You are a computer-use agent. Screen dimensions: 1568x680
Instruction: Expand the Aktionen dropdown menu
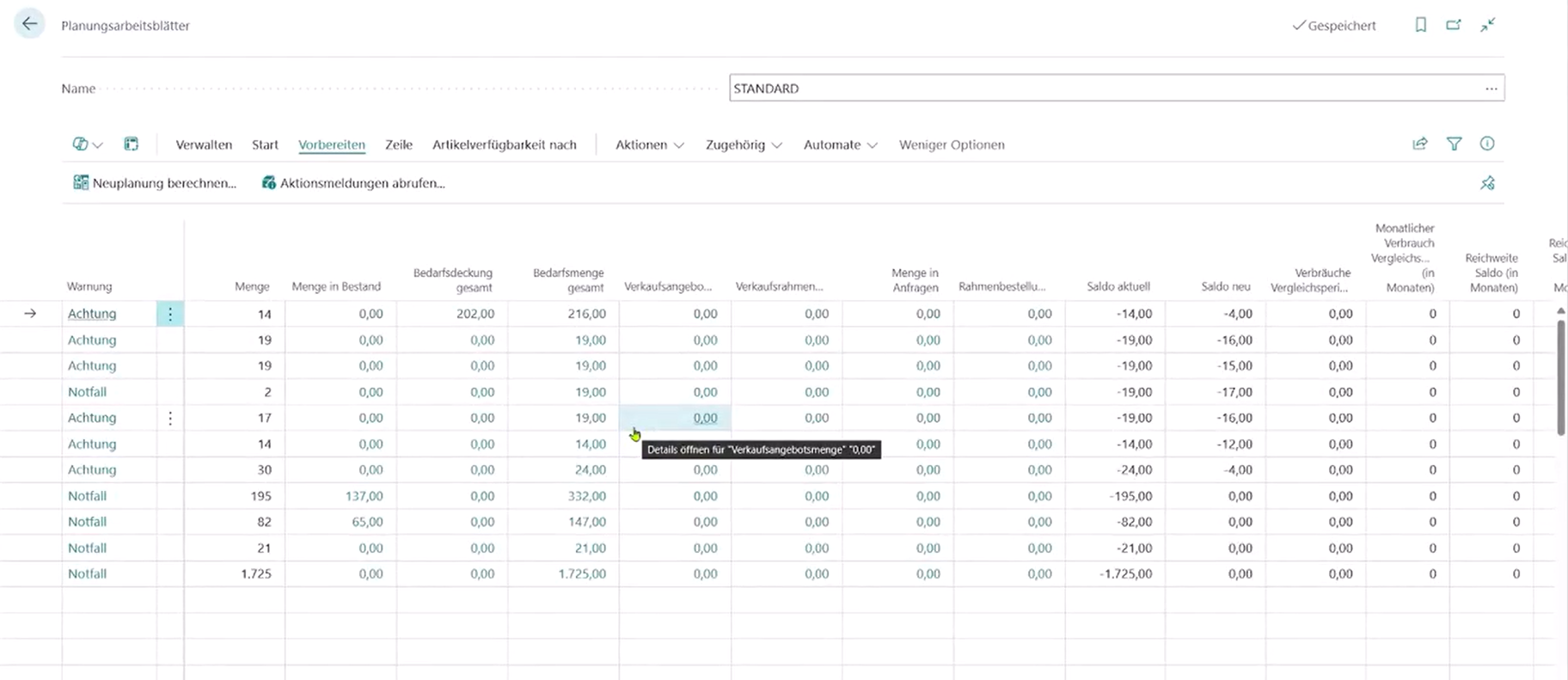649,144
